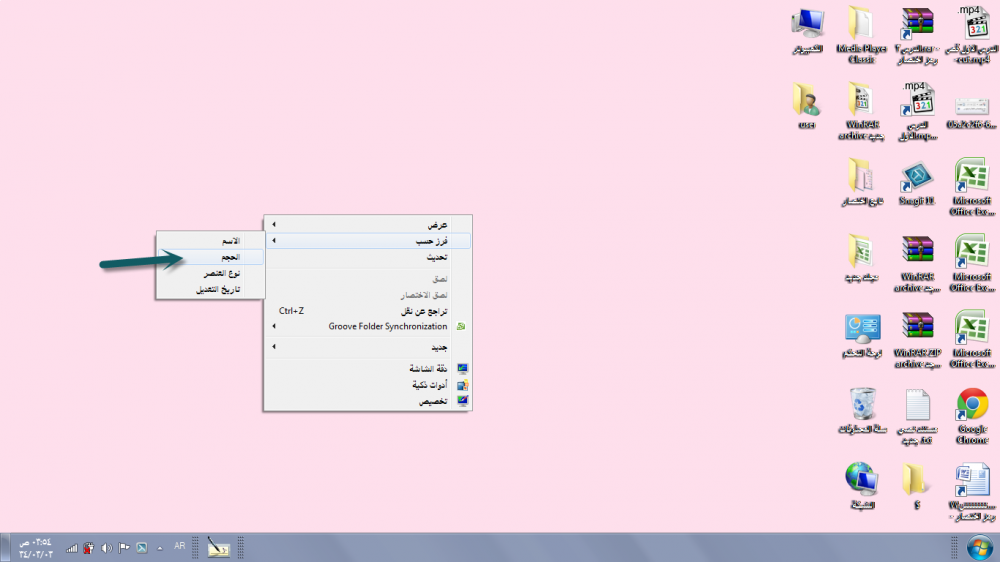1000x562 pixels.
Task: Click the AR language indicator in the taskbar
Action: coord(179,547)
